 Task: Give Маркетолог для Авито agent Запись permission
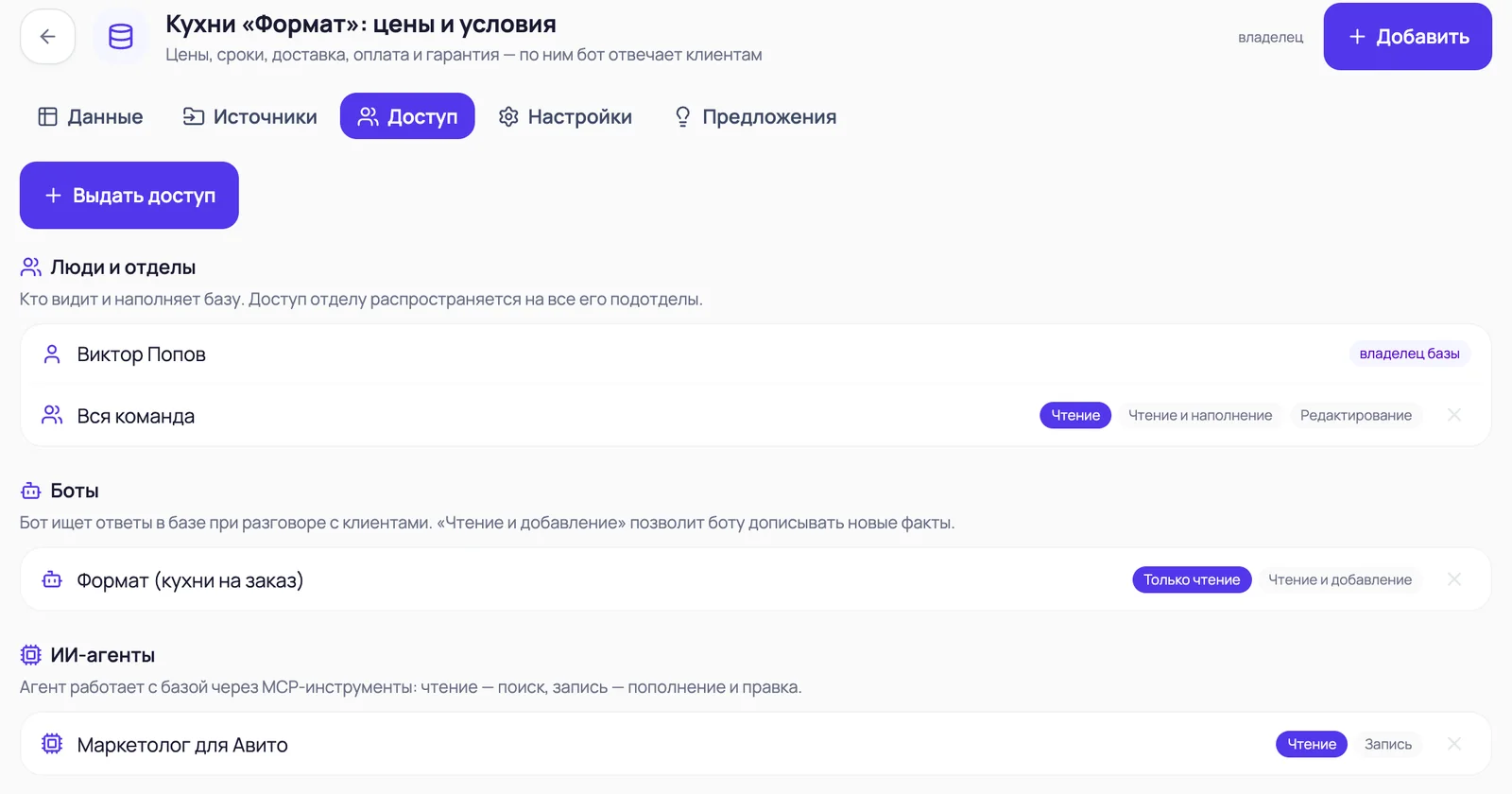click(x=1388, y=744)
